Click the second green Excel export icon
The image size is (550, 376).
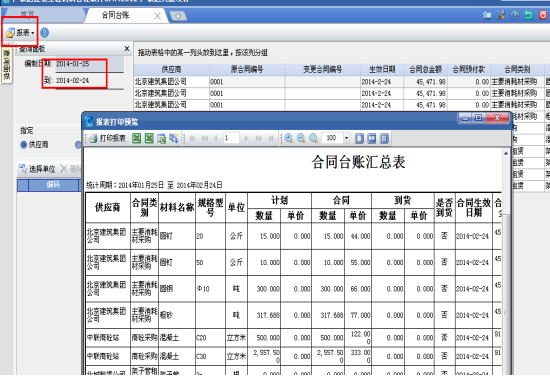(x=149, y=138)
